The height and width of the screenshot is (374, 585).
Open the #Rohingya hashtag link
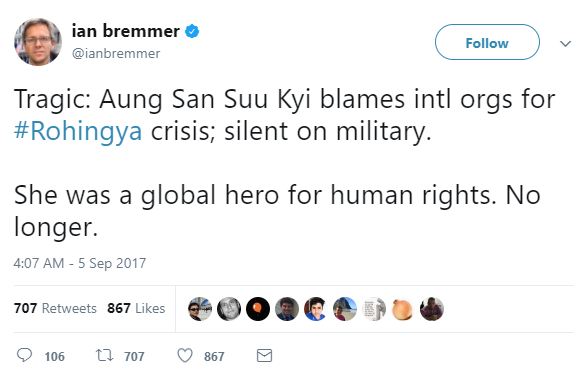[x=78, y=131]
